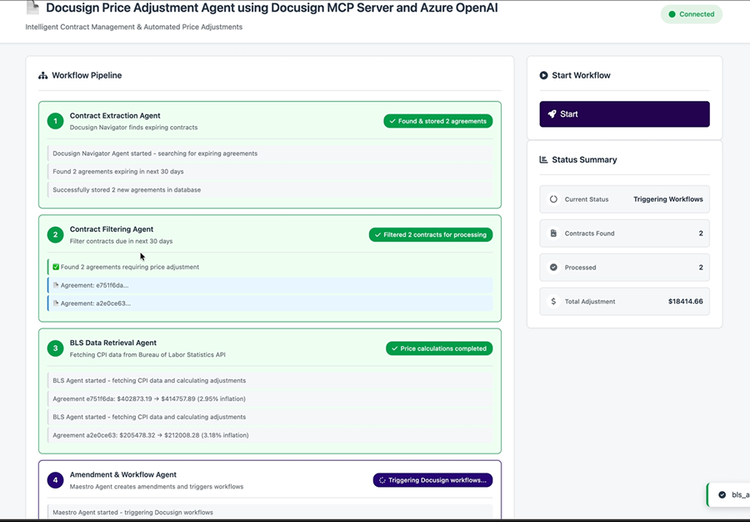750x522 pixels.
Task: Click 'Filtered 2 contracts for processing' badge
Action: 430,234
